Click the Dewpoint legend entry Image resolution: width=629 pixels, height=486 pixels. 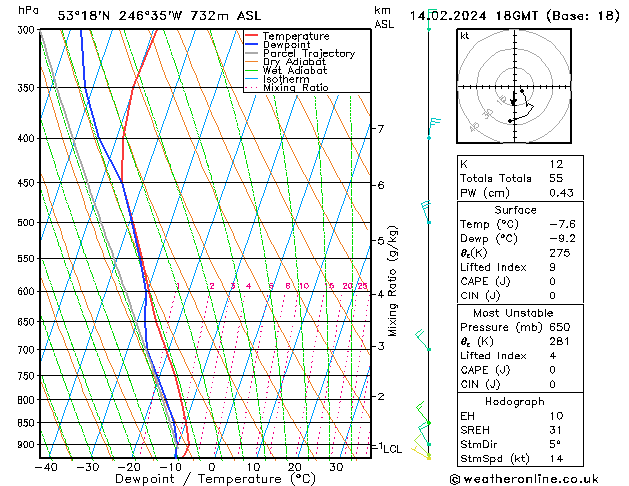click(286, 45)
